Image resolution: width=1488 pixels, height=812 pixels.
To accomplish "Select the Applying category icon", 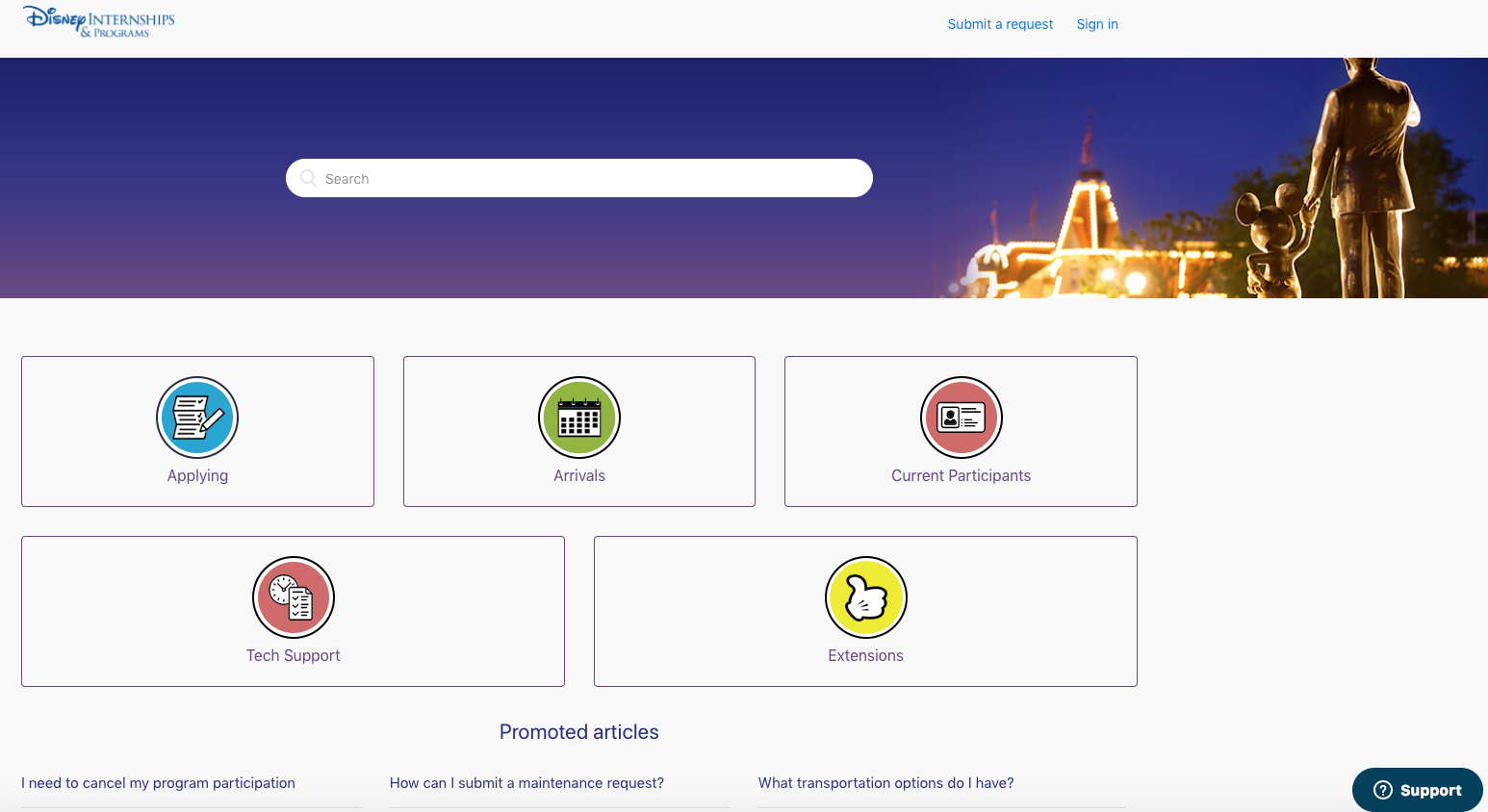I will click(x=197, y=418).
